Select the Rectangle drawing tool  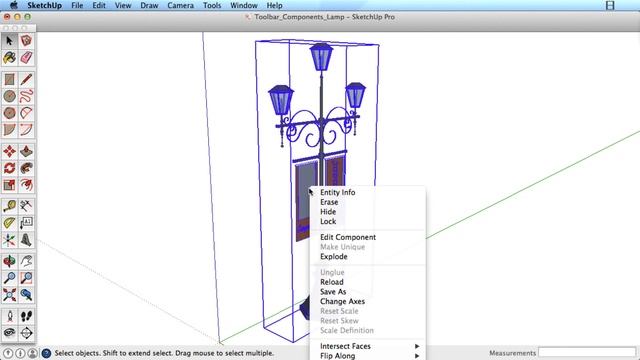coord(9,79)
